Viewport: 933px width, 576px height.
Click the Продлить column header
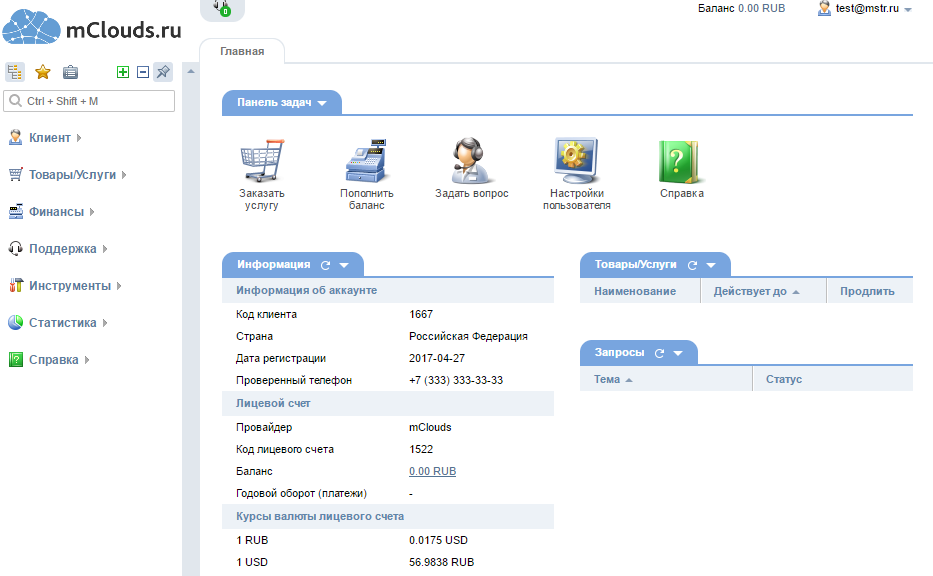pos(870,291)
